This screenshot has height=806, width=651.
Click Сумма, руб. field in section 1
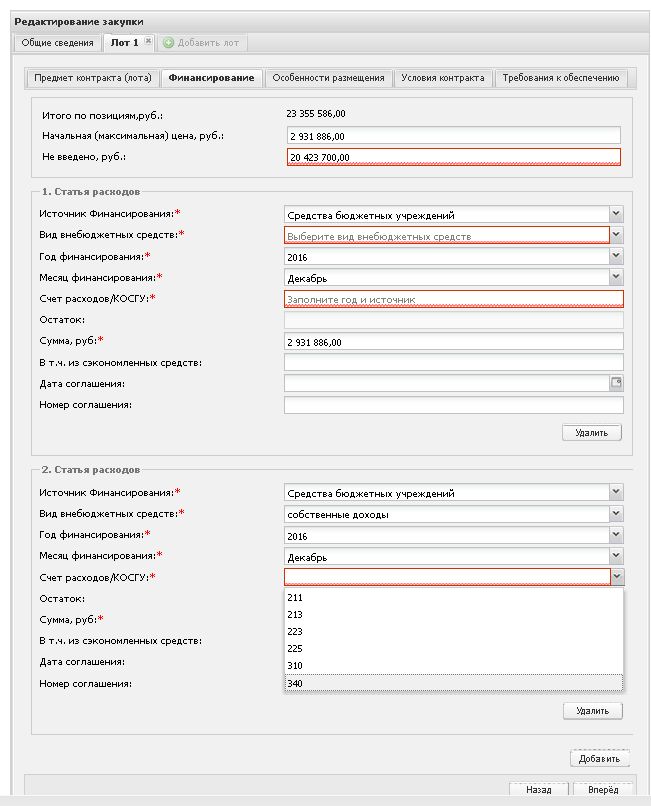[x=454, y=341]
